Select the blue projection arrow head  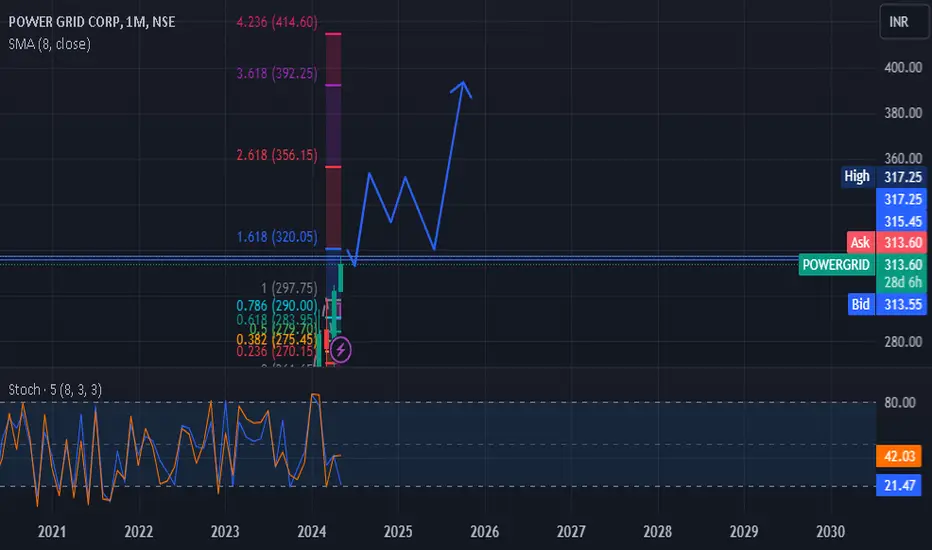pos(462,88)
